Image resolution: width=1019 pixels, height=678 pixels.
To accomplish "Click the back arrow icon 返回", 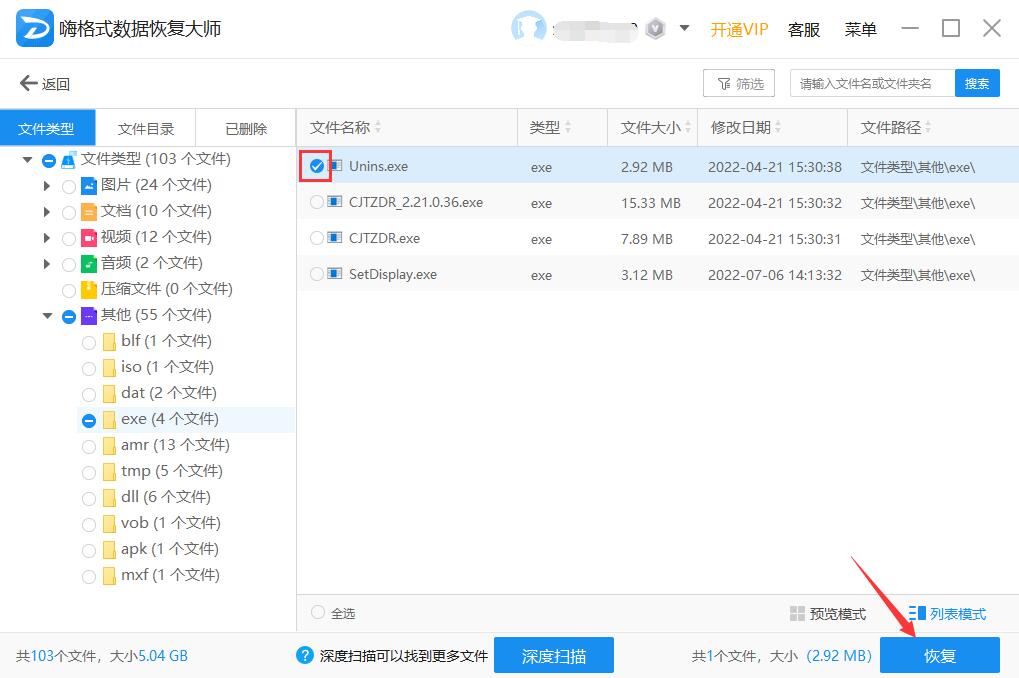I will 28,84.
